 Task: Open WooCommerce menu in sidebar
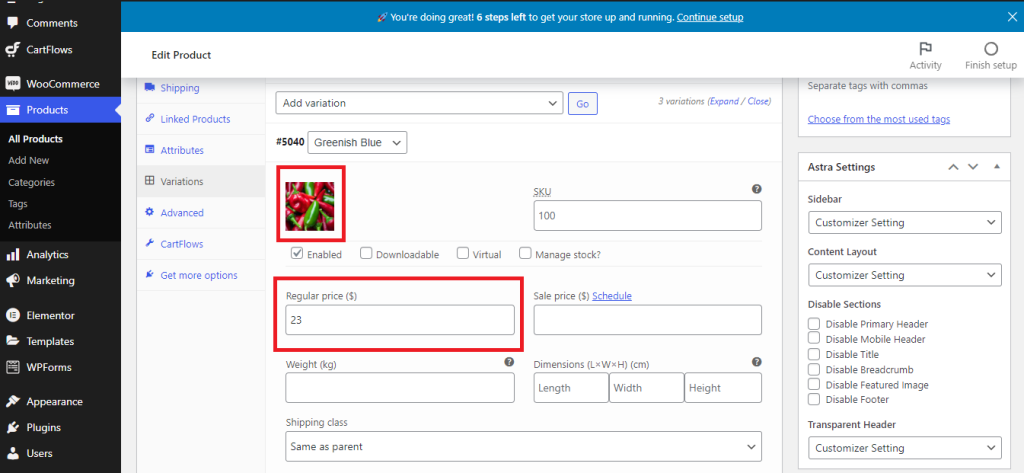(x=62, y=84)
